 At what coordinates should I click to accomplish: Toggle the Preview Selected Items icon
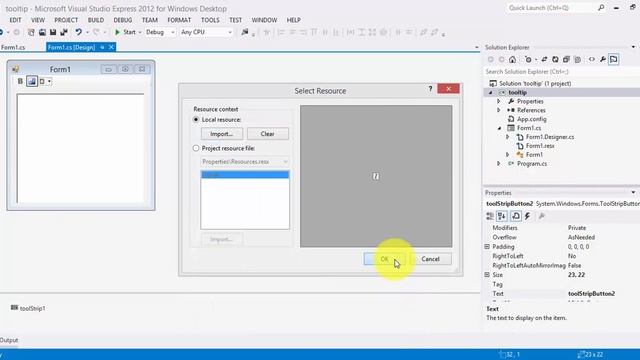point(613,60)
